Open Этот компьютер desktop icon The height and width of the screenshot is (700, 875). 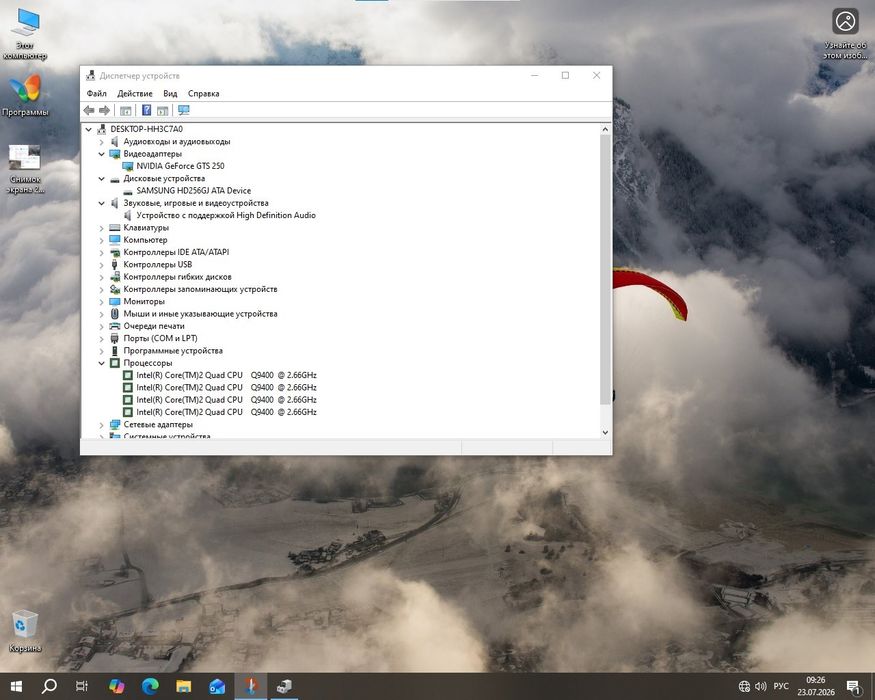[25, 33]
